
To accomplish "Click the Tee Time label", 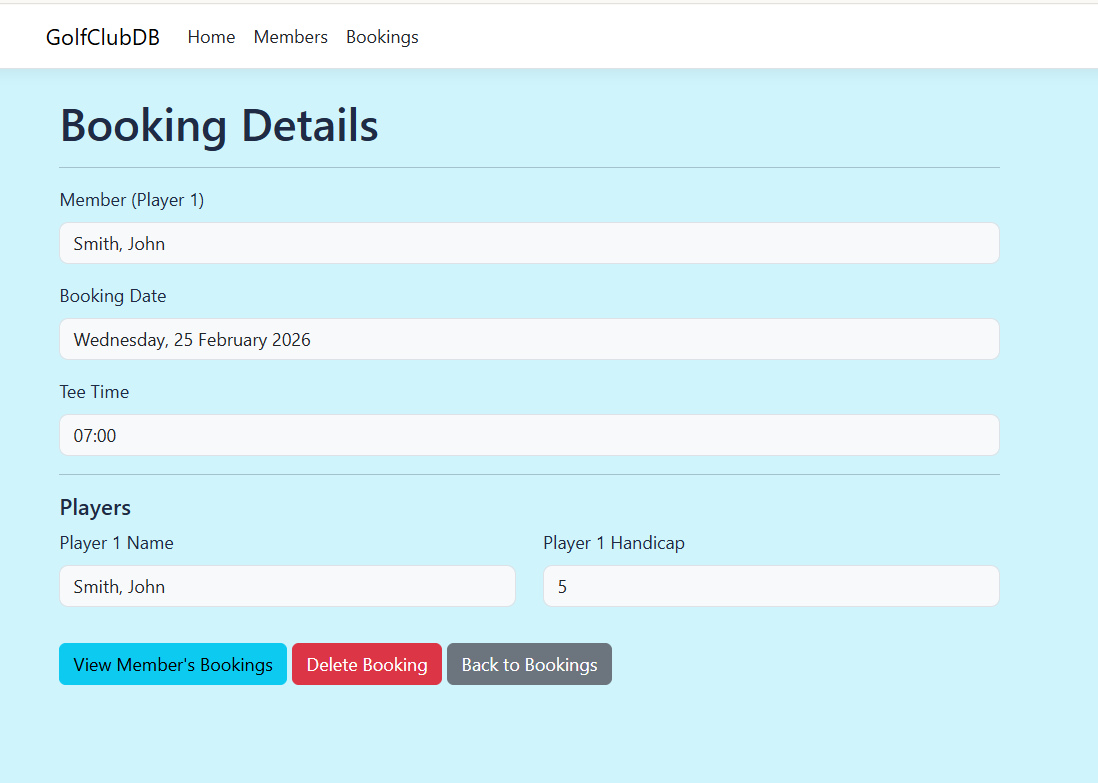I will click(95, 392).
